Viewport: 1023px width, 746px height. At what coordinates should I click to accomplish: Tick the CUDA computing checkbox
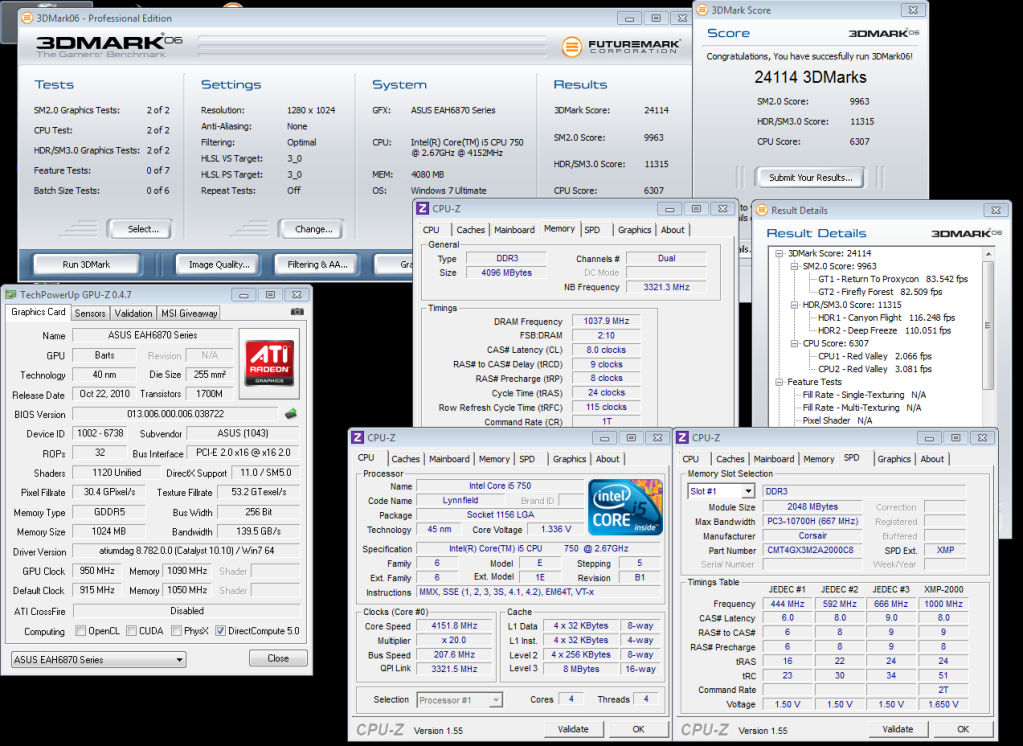(131, 631)
